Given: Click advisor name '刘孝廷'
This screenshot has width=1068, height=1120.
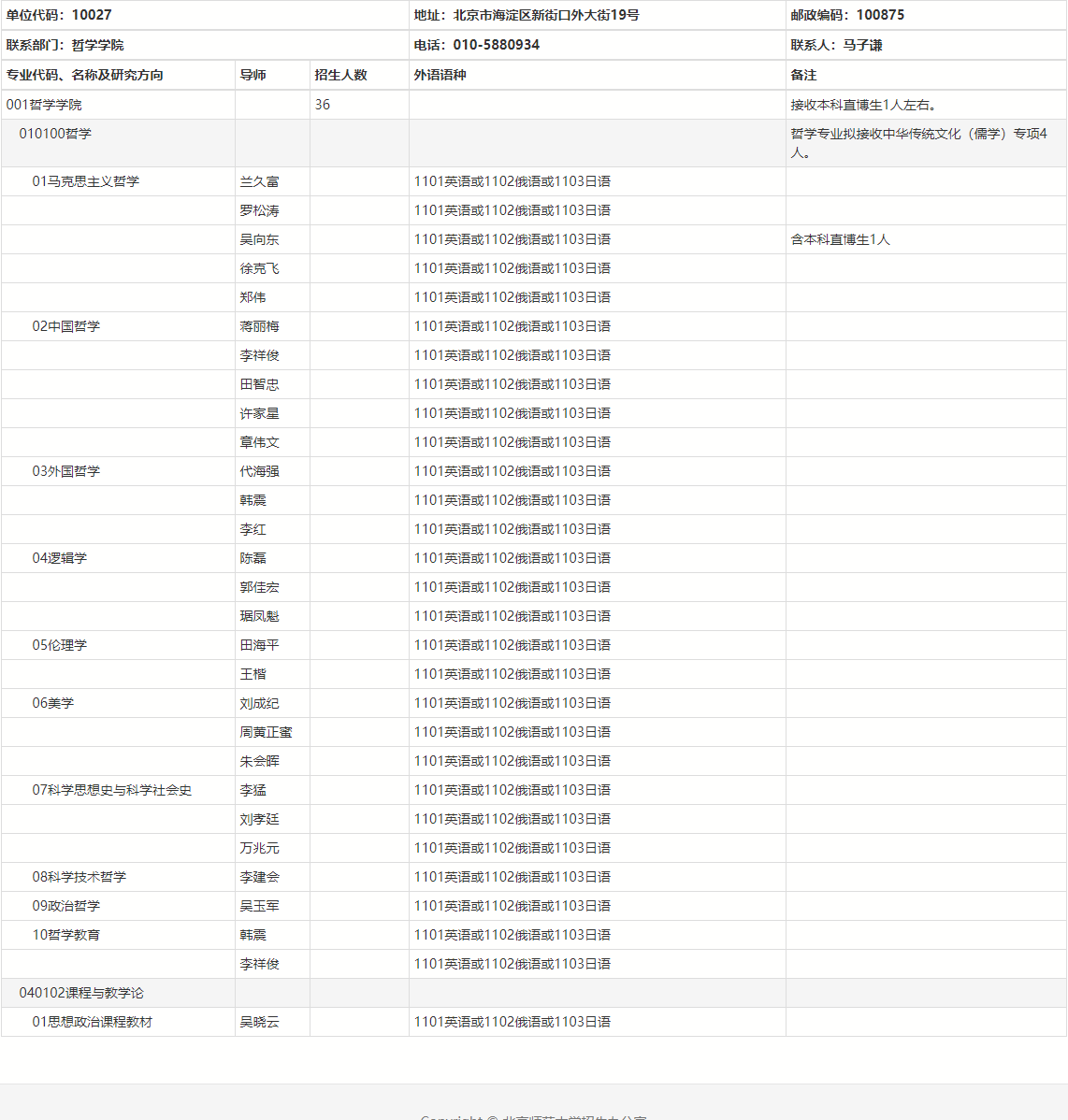Looking at the screenshot, I should (259, 819).
